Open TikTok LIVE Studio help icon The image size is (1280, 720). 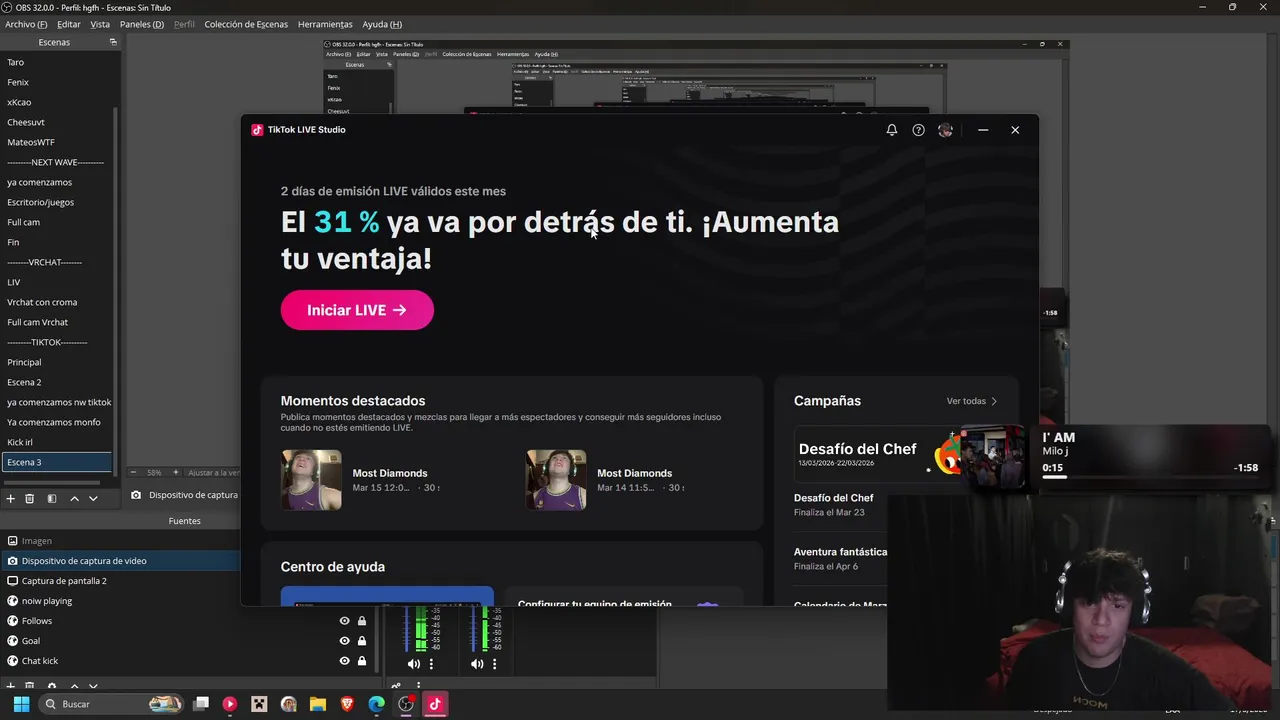point(919,130)
